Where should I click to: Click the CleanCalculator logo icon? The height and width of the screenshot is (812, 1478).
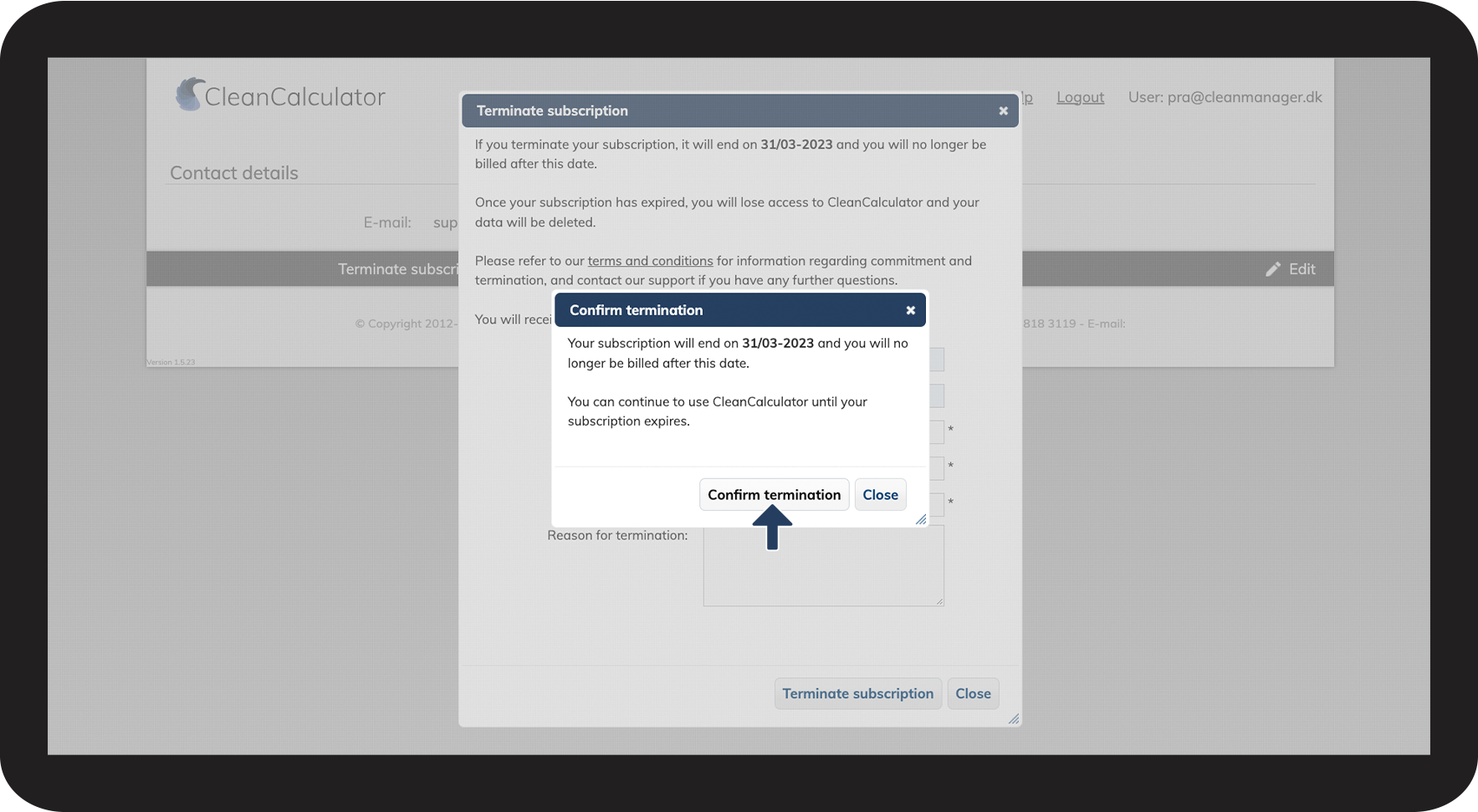pos(190,94)
